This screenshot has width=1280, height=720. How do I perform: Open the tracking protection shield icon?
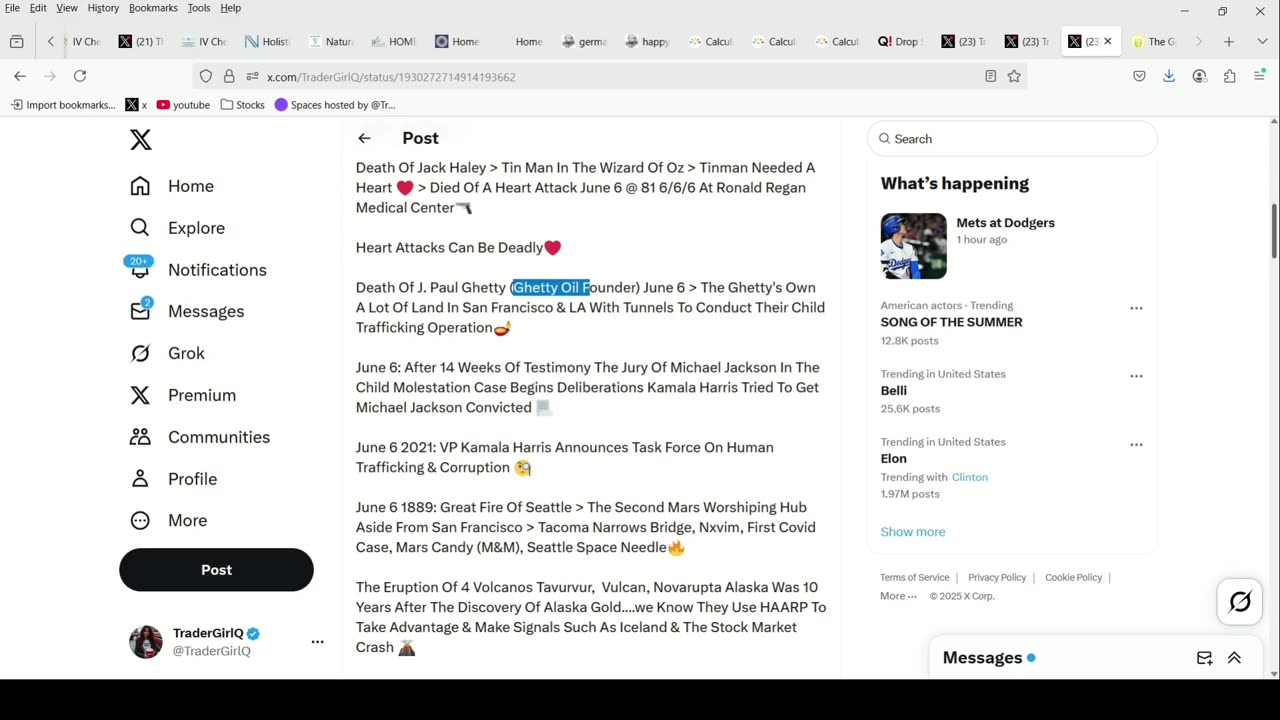pyautogui.click(x=206, y=76)
